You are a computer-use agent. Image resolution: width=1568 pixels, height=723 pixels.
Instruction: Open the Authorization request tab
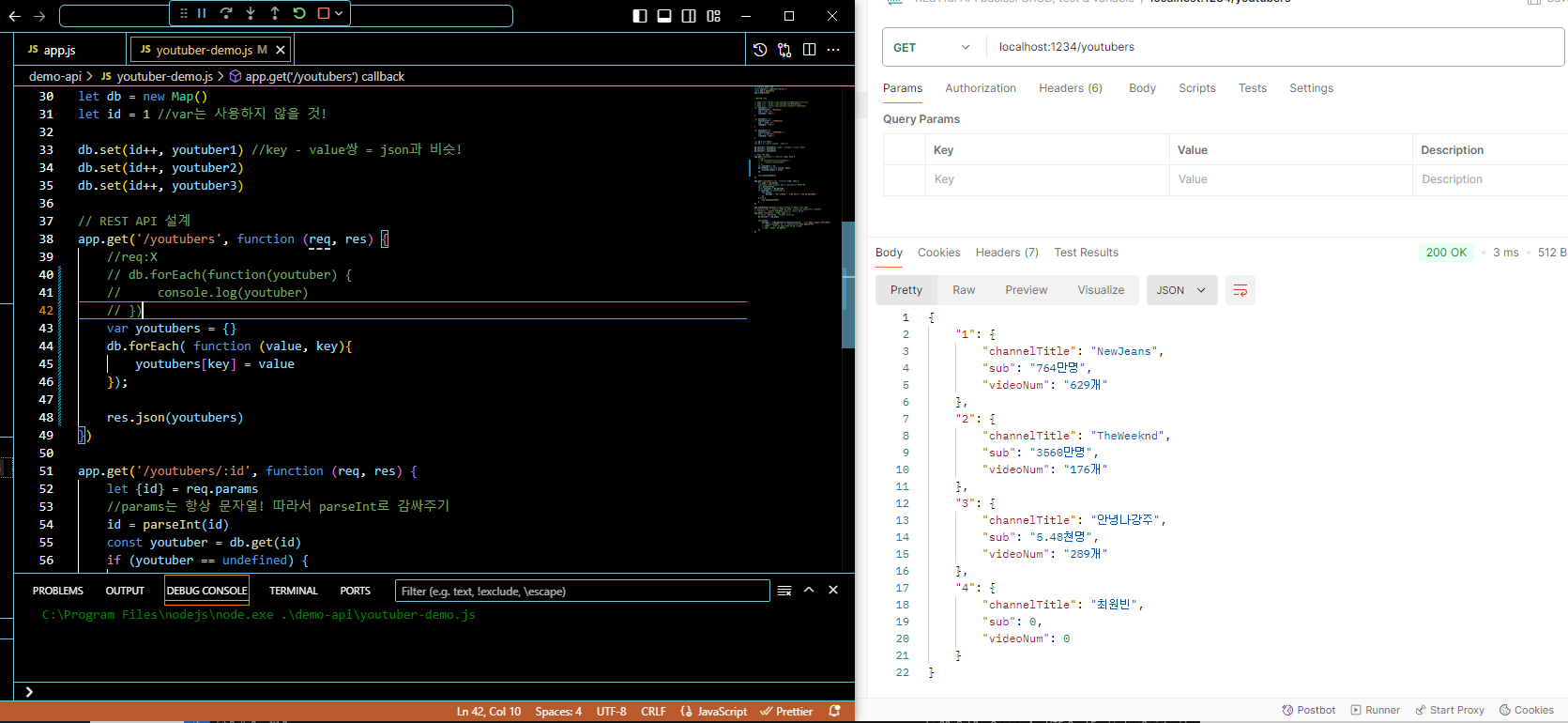(x=981, y=88)
